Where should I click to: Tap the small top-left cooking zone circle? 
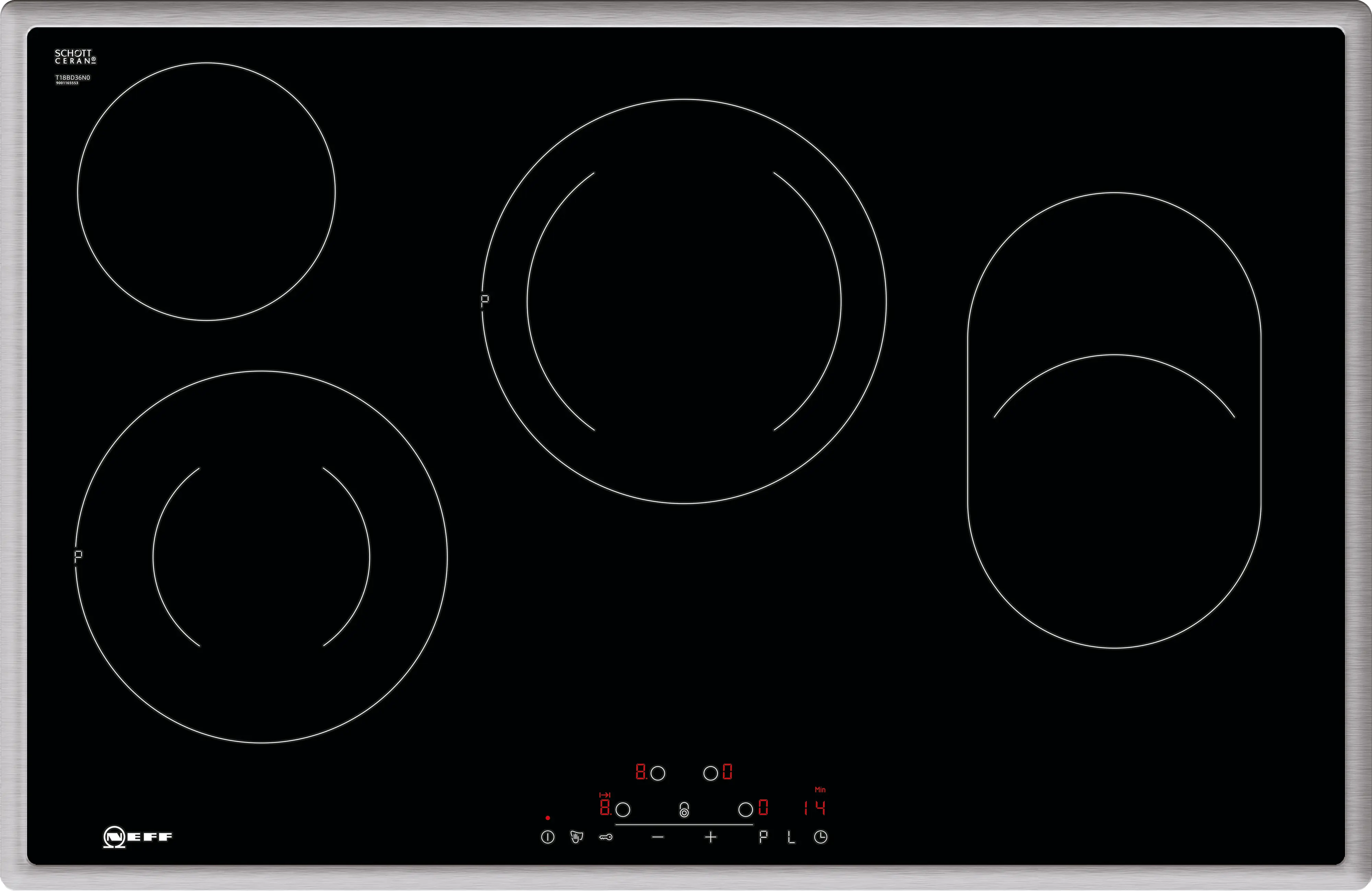(206, 191)
